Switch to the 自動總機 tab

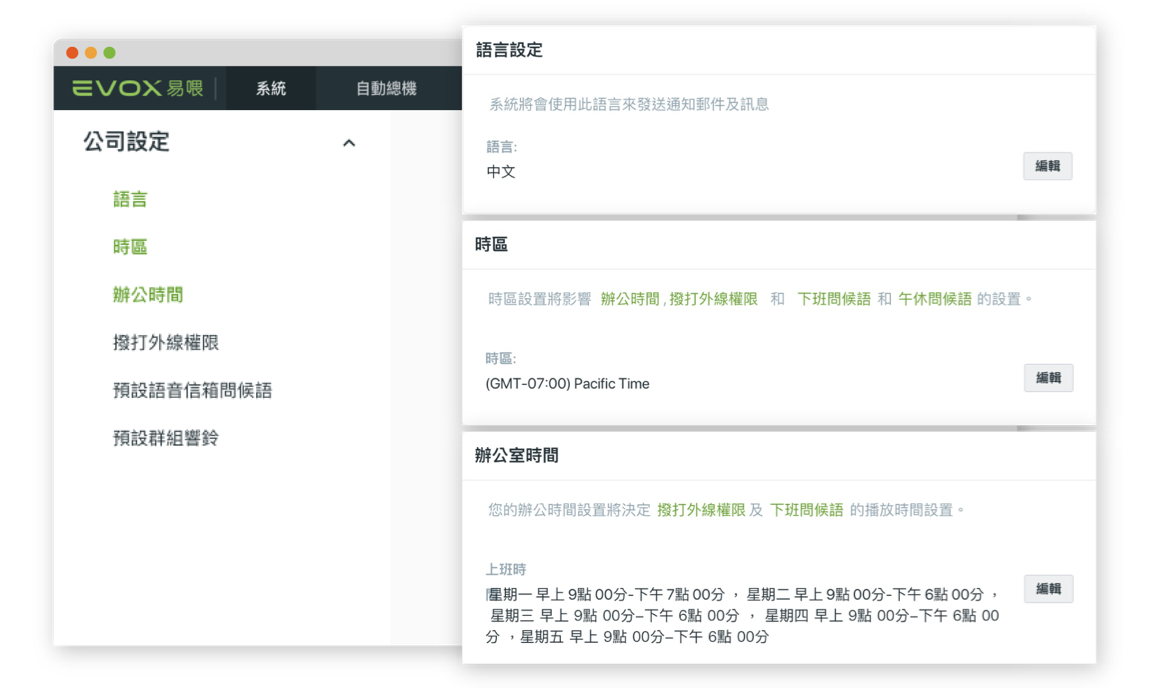pos(386,88)
